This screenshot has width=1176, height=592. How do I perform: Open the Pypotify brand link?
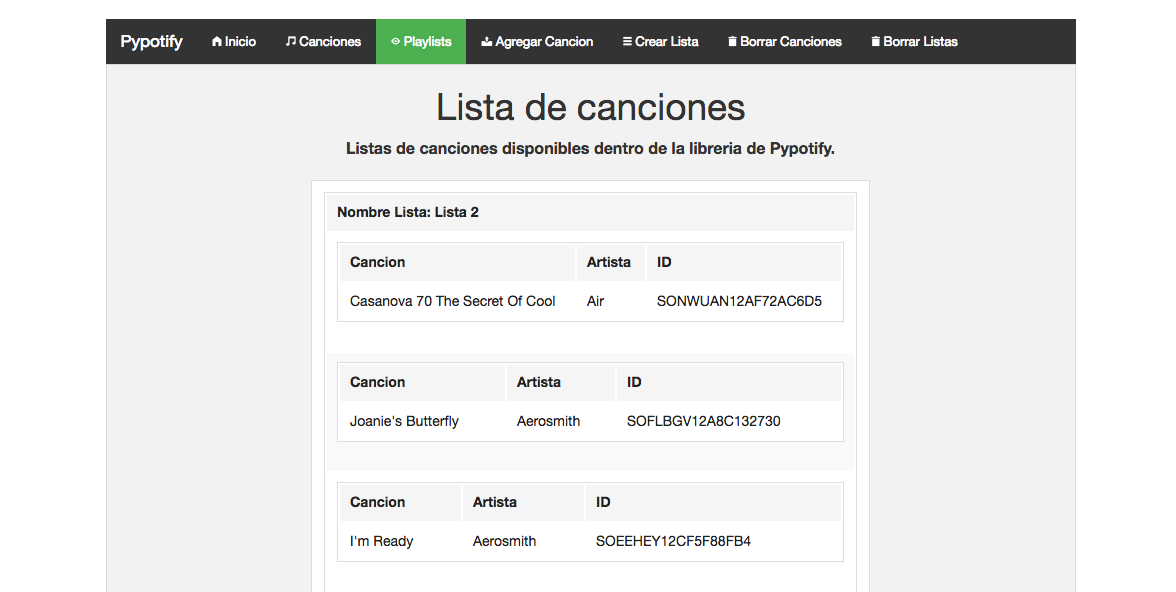pyautogui.click(x=151, y=42)
